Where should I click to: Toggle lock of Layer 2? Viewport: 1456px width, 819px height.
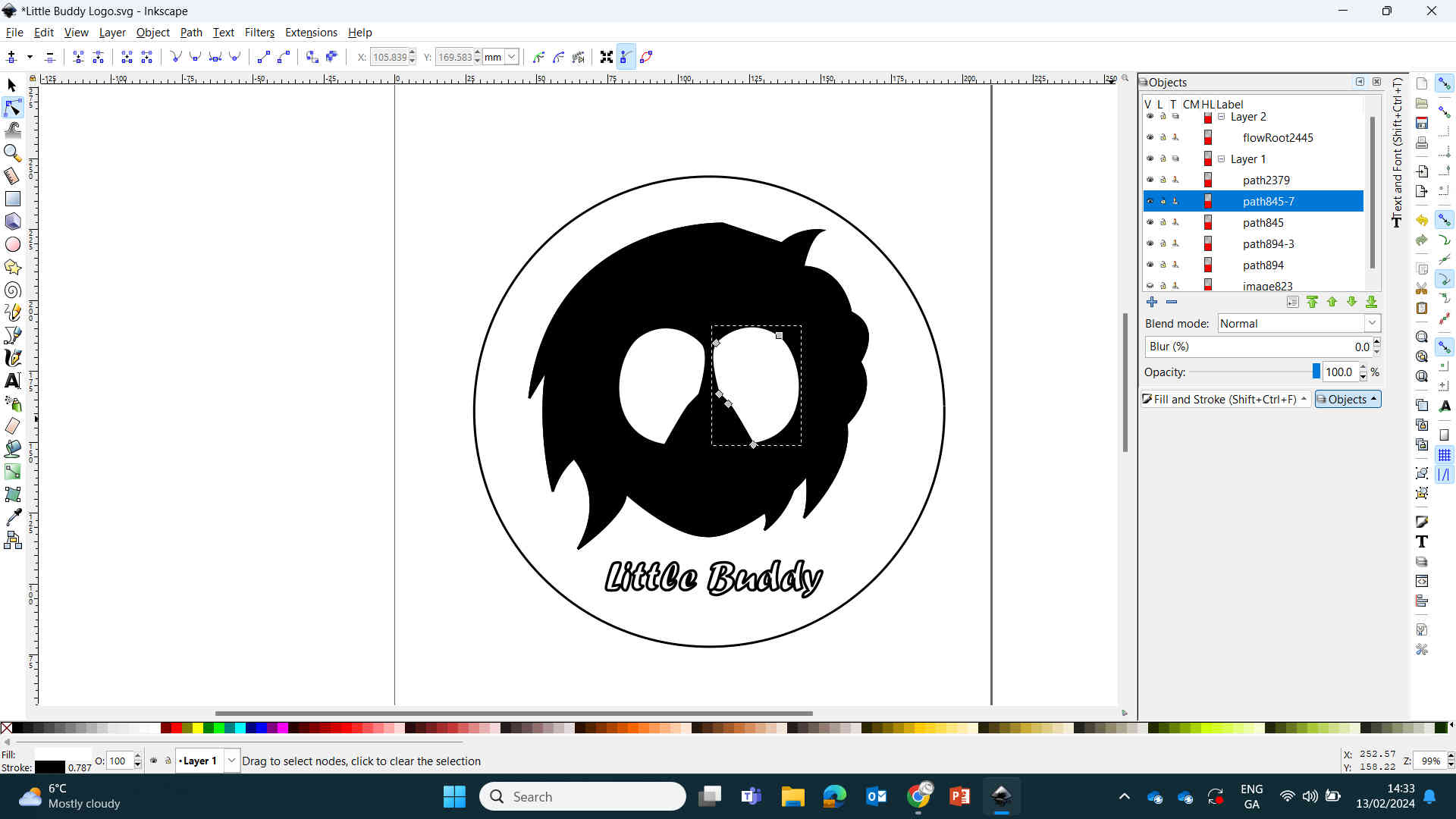pos(1163,116)
